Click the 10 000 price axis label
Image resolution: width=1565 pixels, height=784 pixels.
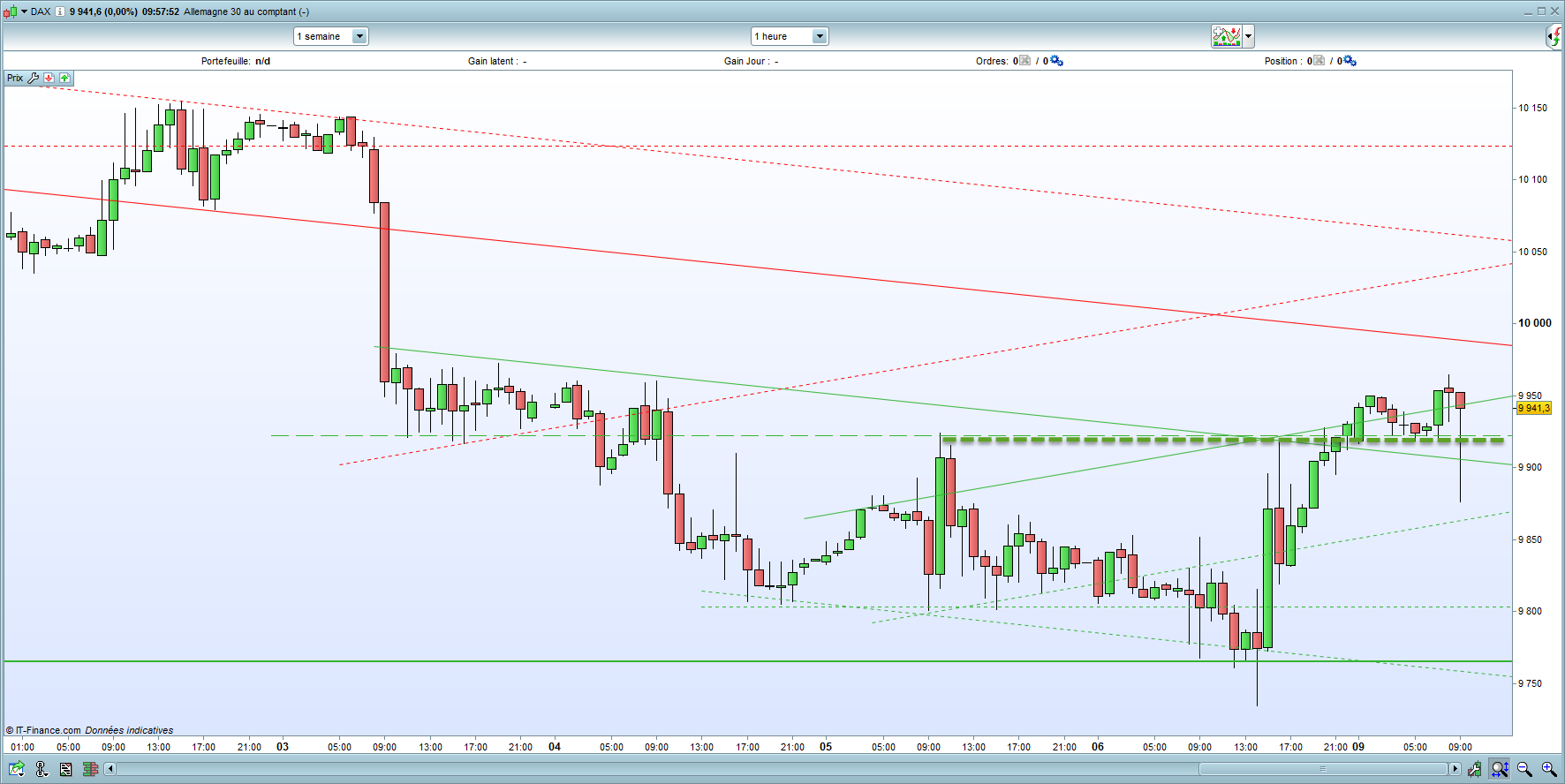[1534, 323]
